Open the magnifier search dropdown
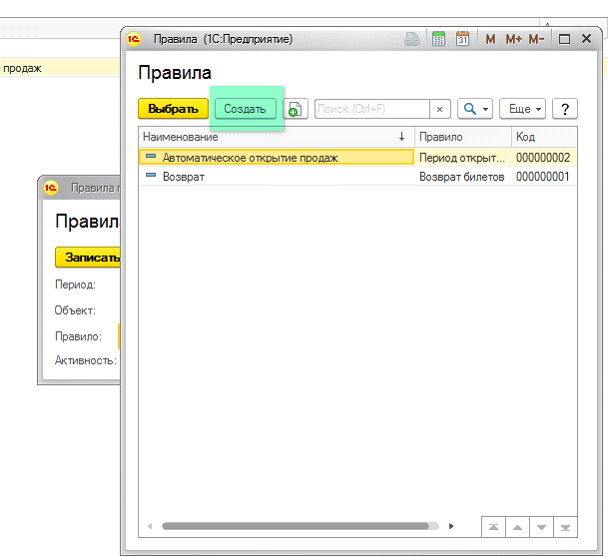The width and height of the screenshot is (608, 557). tap(475, 109)
